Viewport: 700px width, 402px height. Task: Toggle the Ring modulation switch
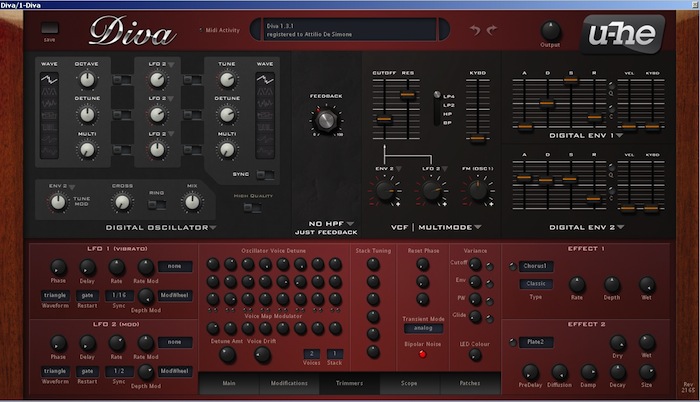[157, 205]
